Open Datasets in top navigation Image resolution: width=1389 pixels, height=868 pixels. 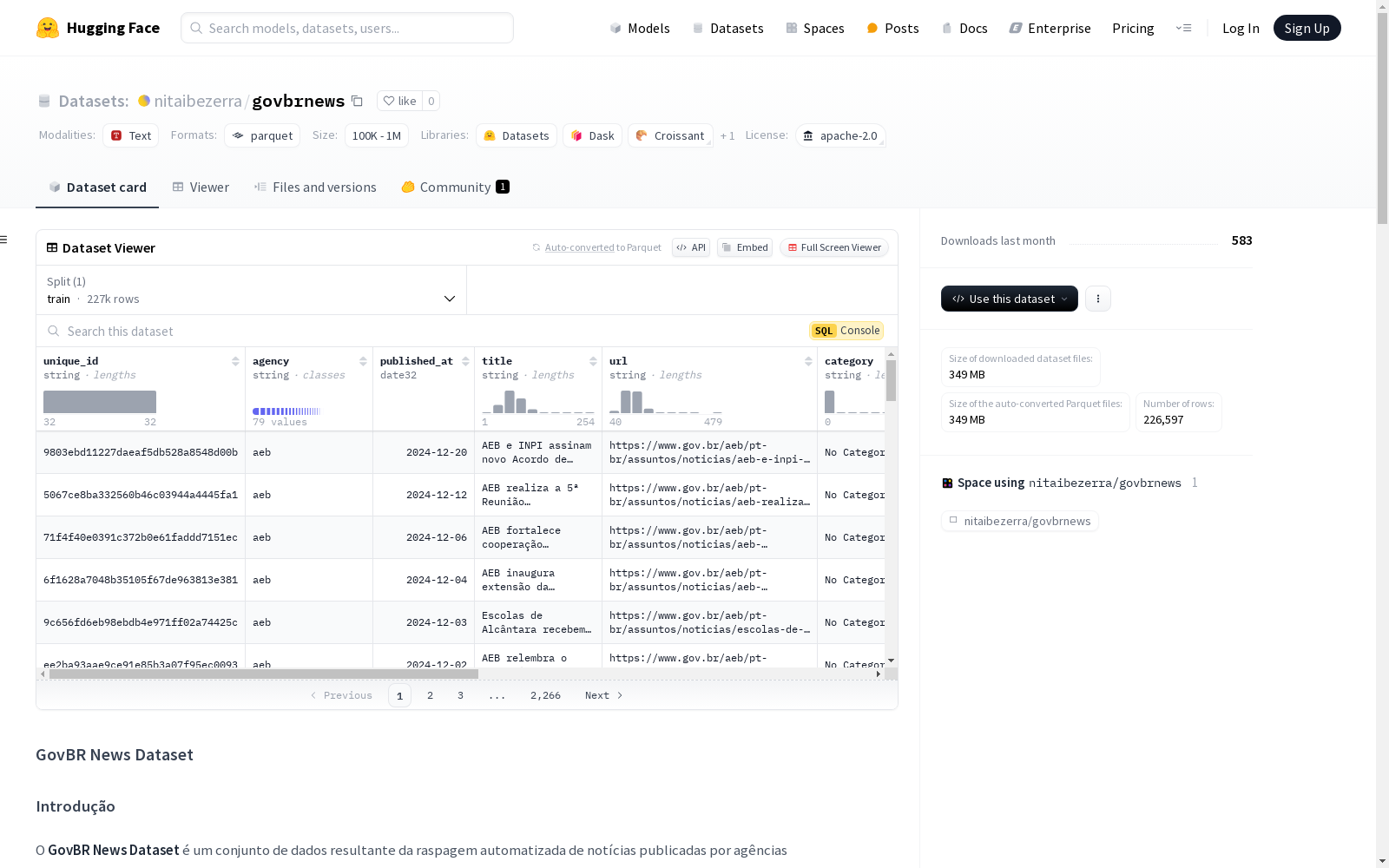click(x=727, y=28)
